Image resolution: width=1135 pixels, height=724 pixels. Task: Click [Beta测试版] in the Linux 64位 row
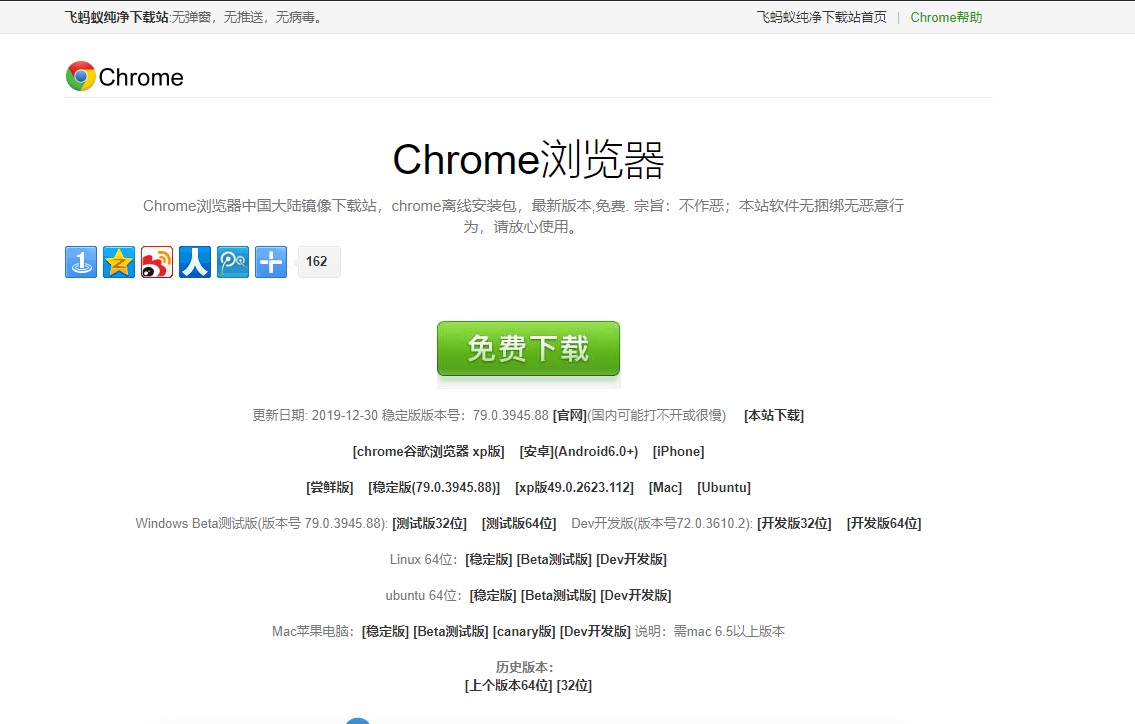coord(554,560)
